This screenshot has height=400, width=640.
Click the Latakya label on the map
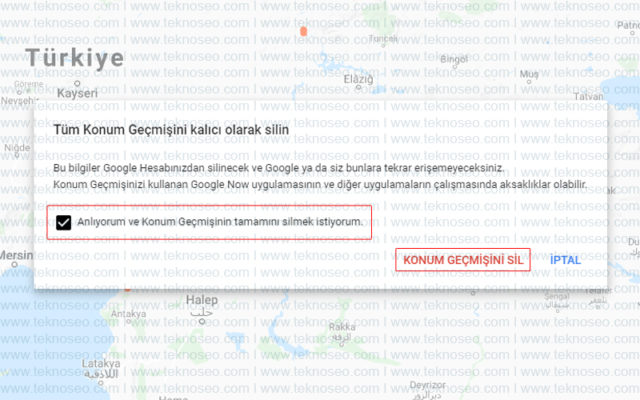click(x=101, y=363)
